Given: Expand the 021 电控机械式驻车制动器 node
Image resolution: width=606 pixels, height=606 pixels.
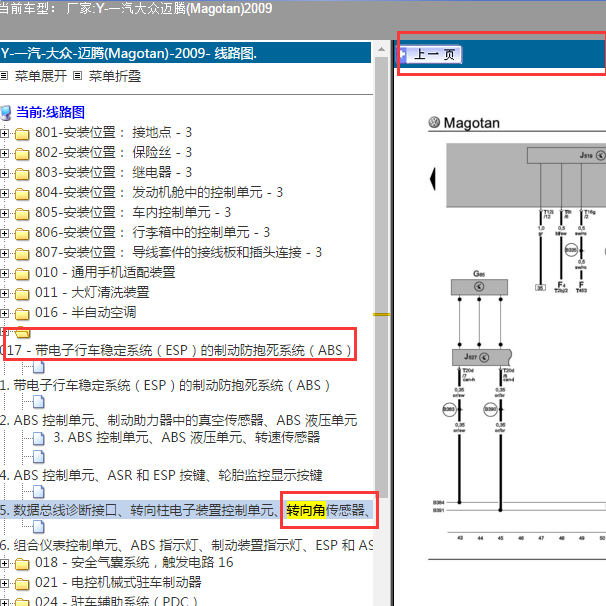Looking at the screenshot, I should pos(4,583).
